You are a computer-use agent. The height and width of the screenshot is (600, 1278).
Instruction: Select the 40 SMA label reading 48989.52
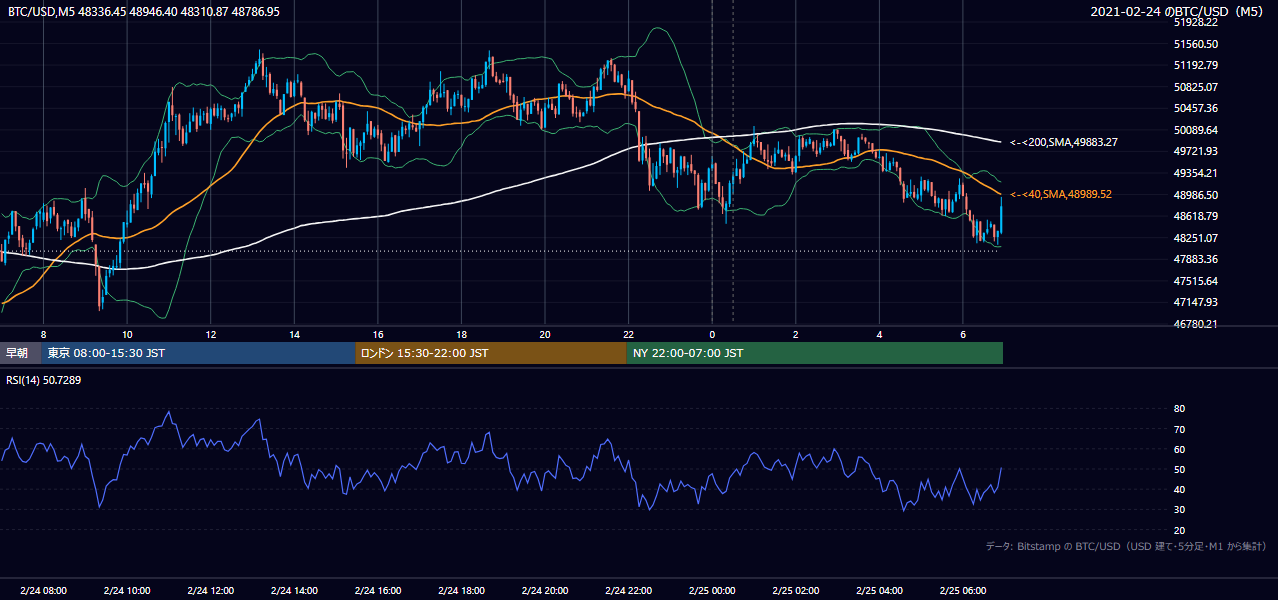[1063, 194]
